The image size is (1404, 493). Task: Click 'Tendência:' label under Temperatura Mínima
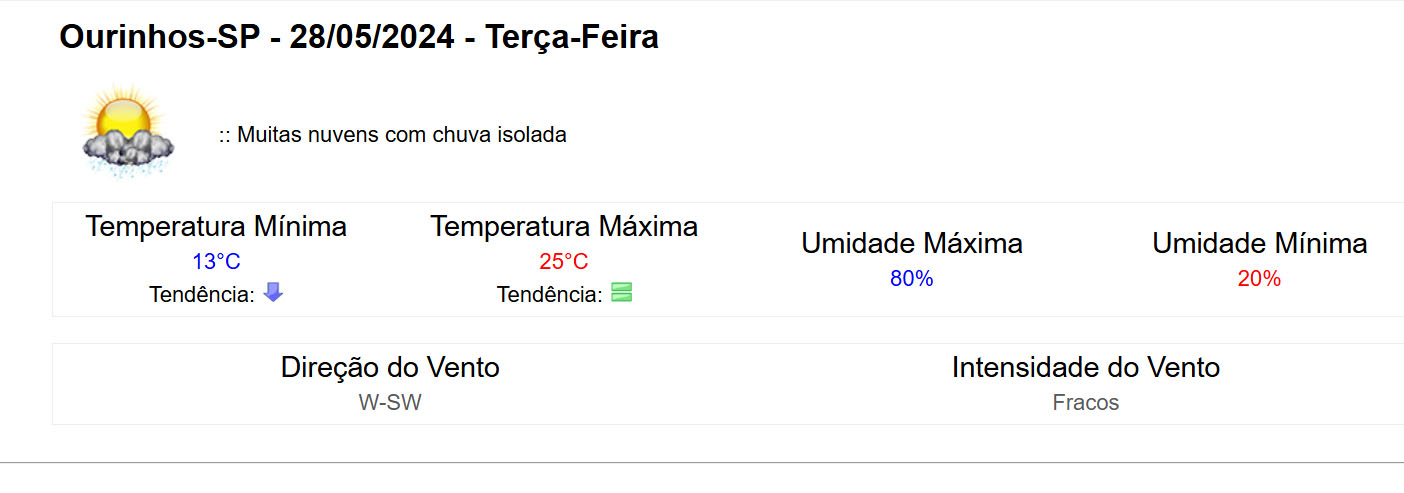[x=202, y=295]
